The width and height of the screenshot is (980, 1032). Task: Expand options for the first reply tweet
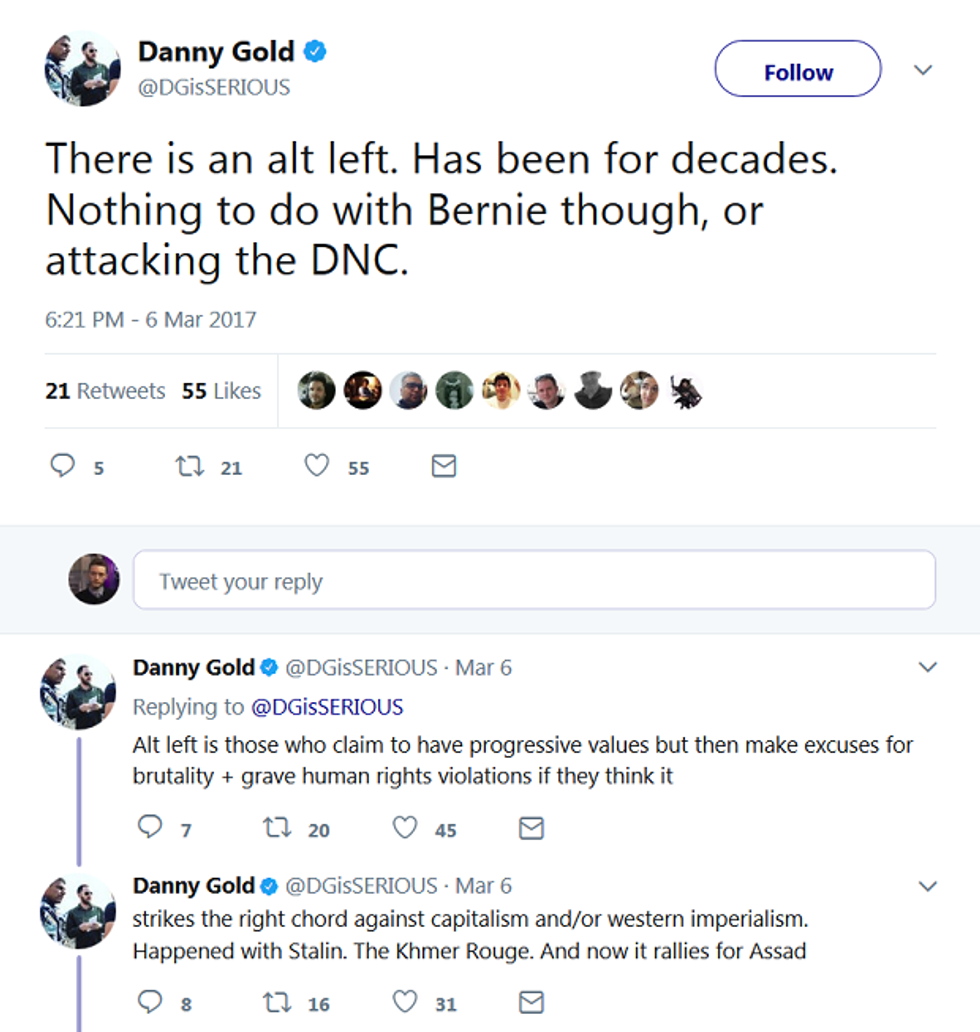pos(928,667)
